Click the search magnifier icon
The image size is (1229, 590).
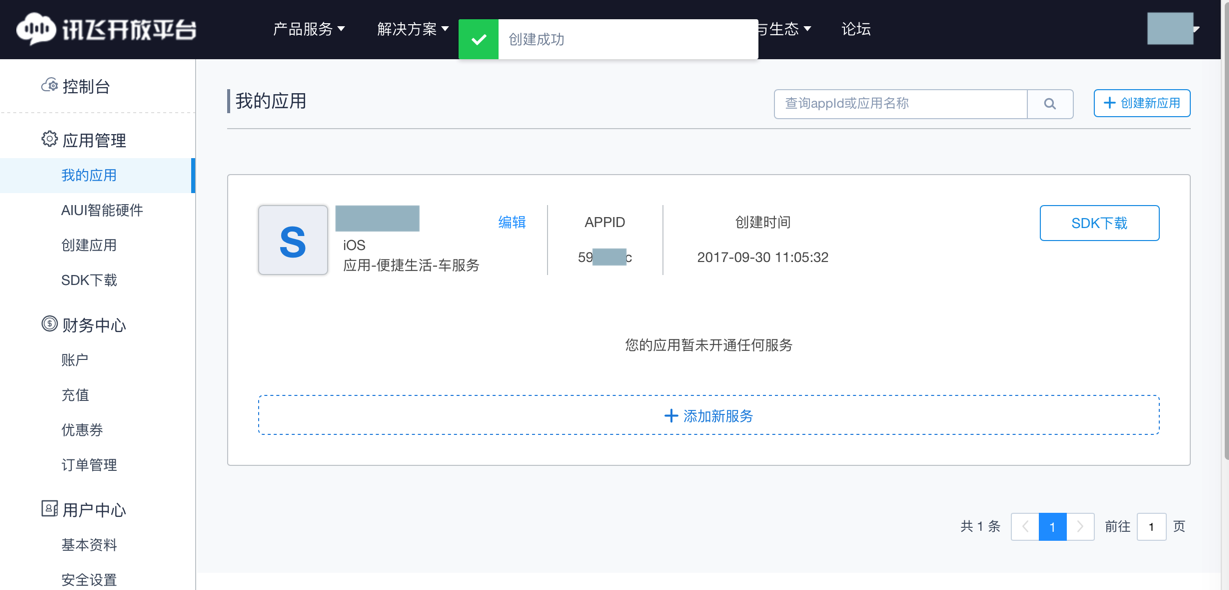point(1050,104)
